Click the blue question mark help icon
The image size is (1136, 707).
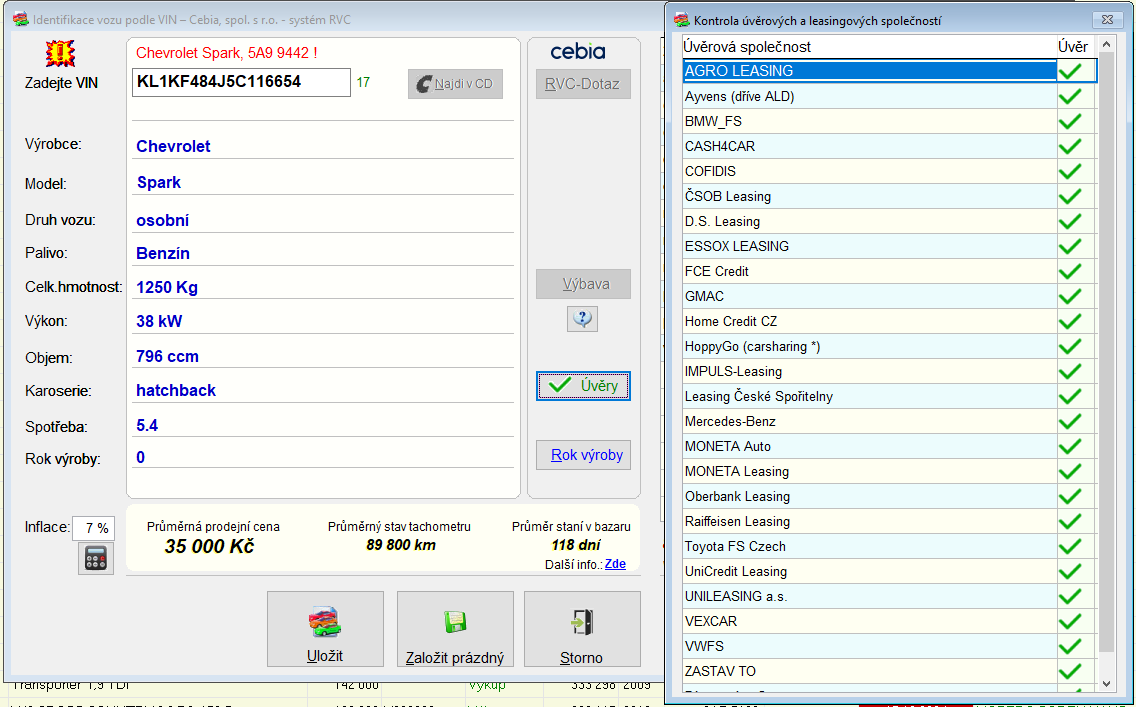[x=582, y=319]
